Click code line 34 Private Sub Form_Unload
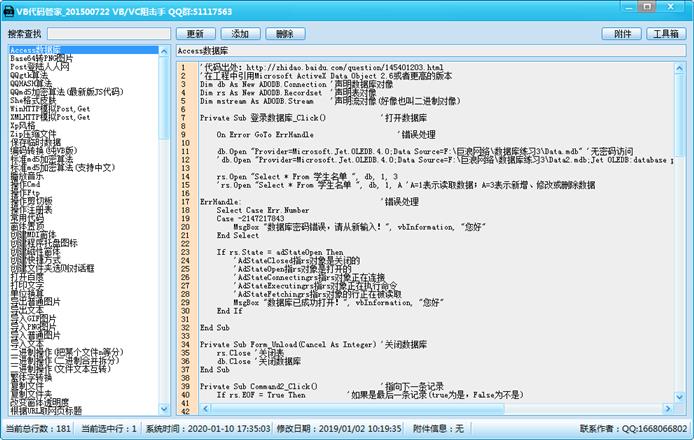The image size is (694, 440). pos(288,345)
